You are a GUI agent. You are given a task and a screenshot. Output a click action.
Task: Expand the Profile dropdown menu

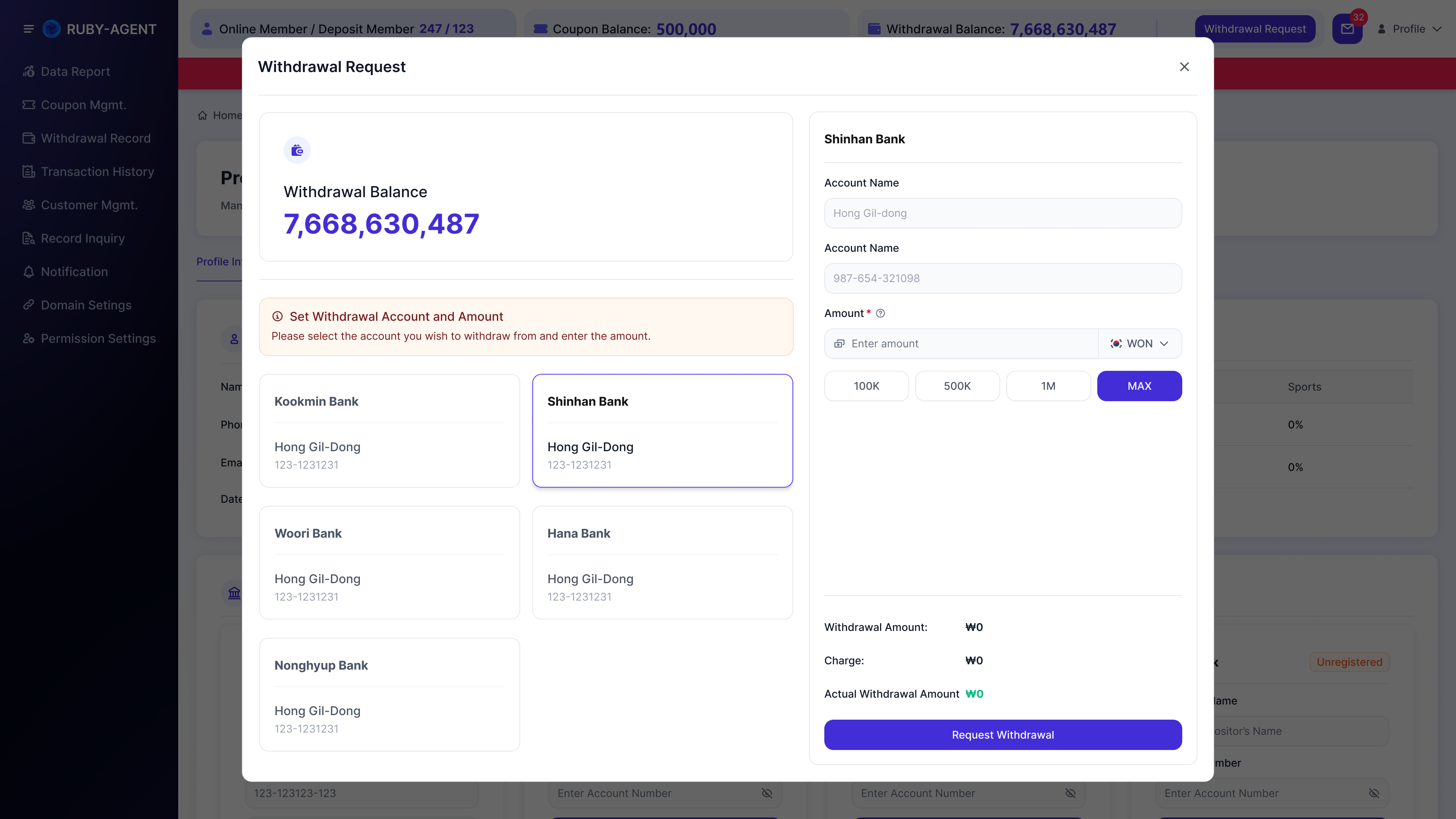click(1410, 29)
